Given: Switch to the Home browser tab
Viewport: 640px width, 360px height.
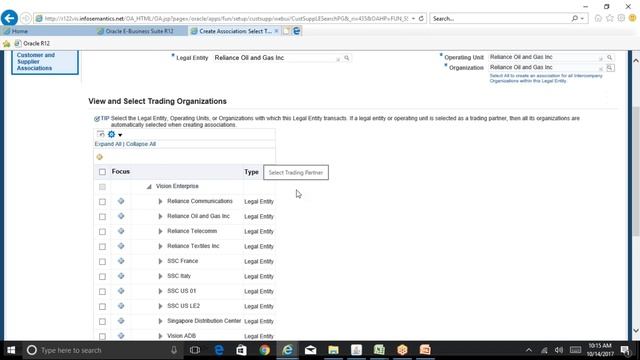Looking at the screenshot, I should (x=48, y=31).
